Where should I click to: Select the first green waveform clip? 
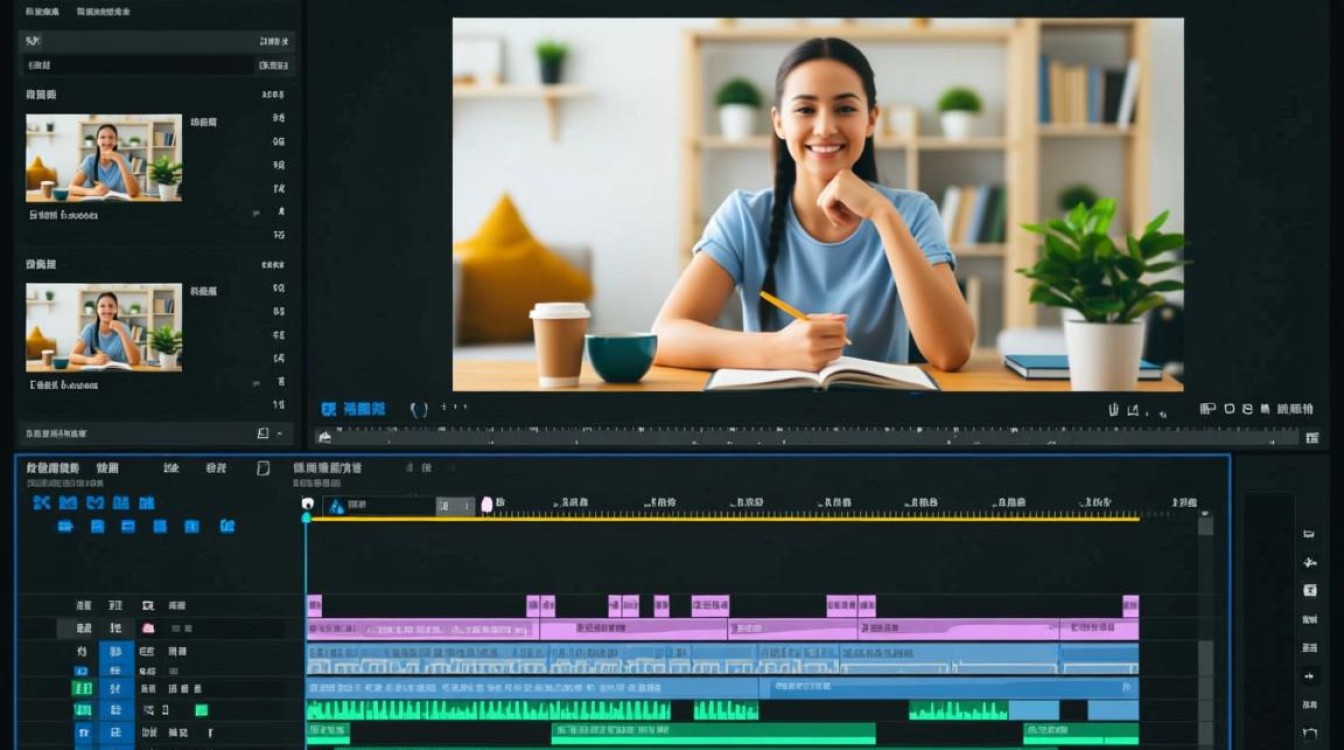click(488, 710)
